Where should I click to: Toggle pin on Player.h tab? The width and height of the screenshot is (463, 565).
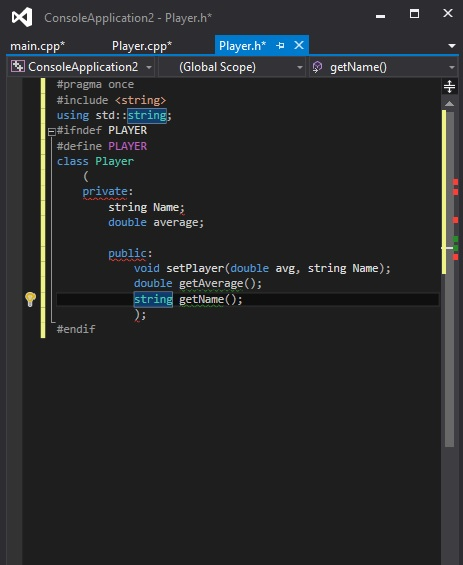(280, 45)
